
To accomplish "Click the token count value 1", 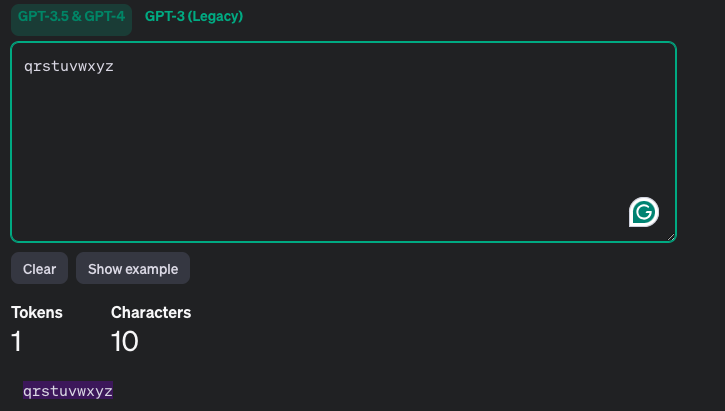I will coord(17,341).
